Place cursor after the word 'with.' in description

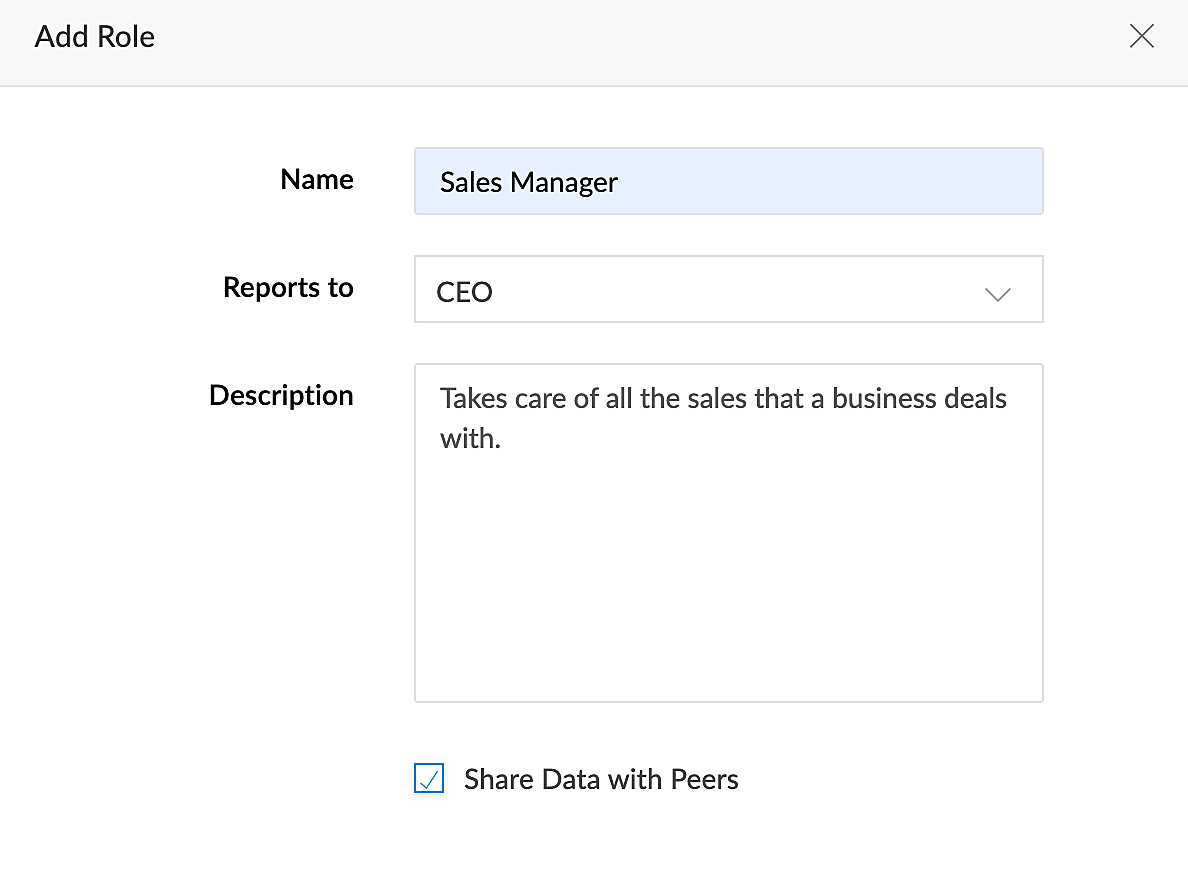coord(502,439)
